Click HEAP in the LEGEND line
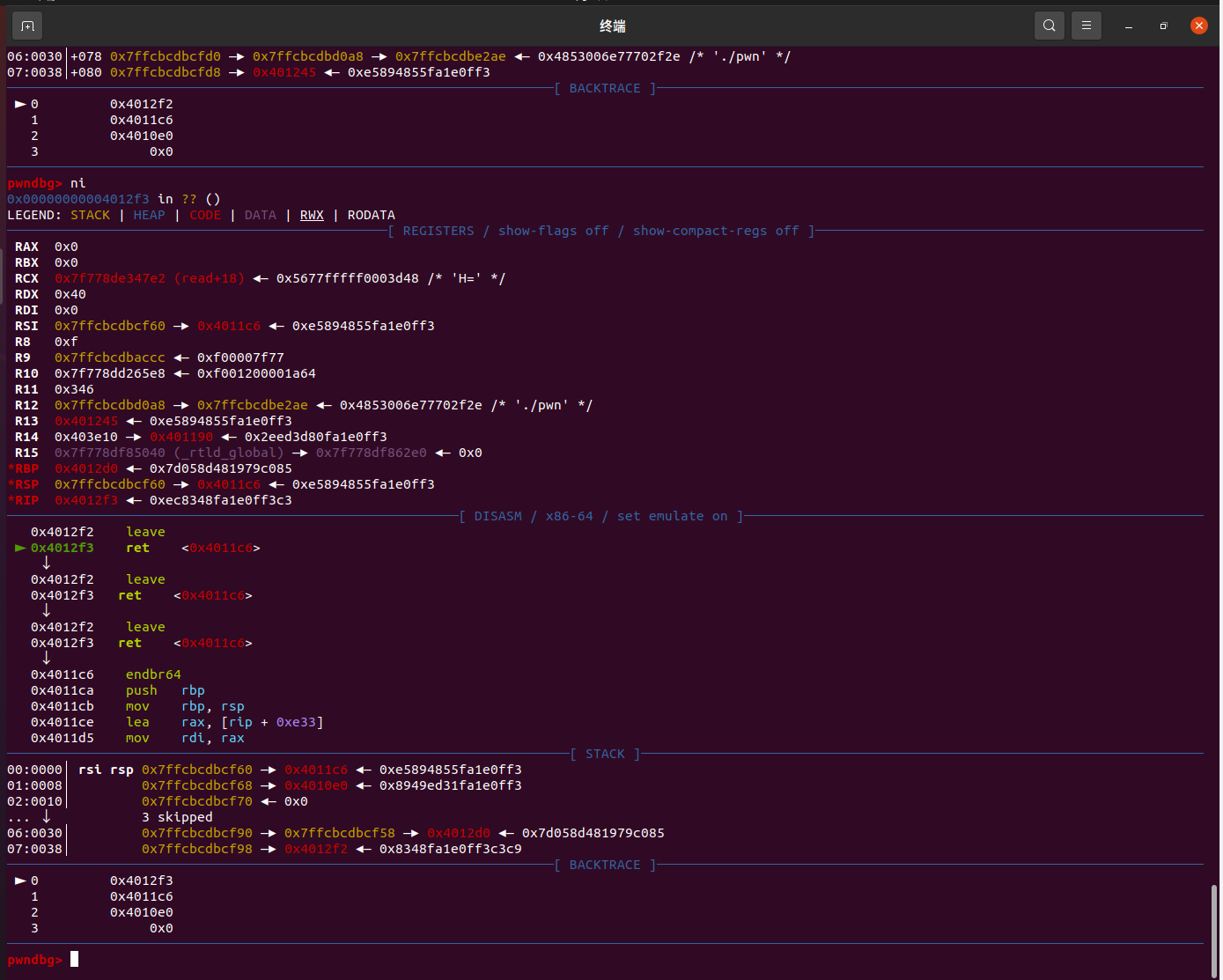The width and height of the screenshot is (1223, 980). [149, 215]
